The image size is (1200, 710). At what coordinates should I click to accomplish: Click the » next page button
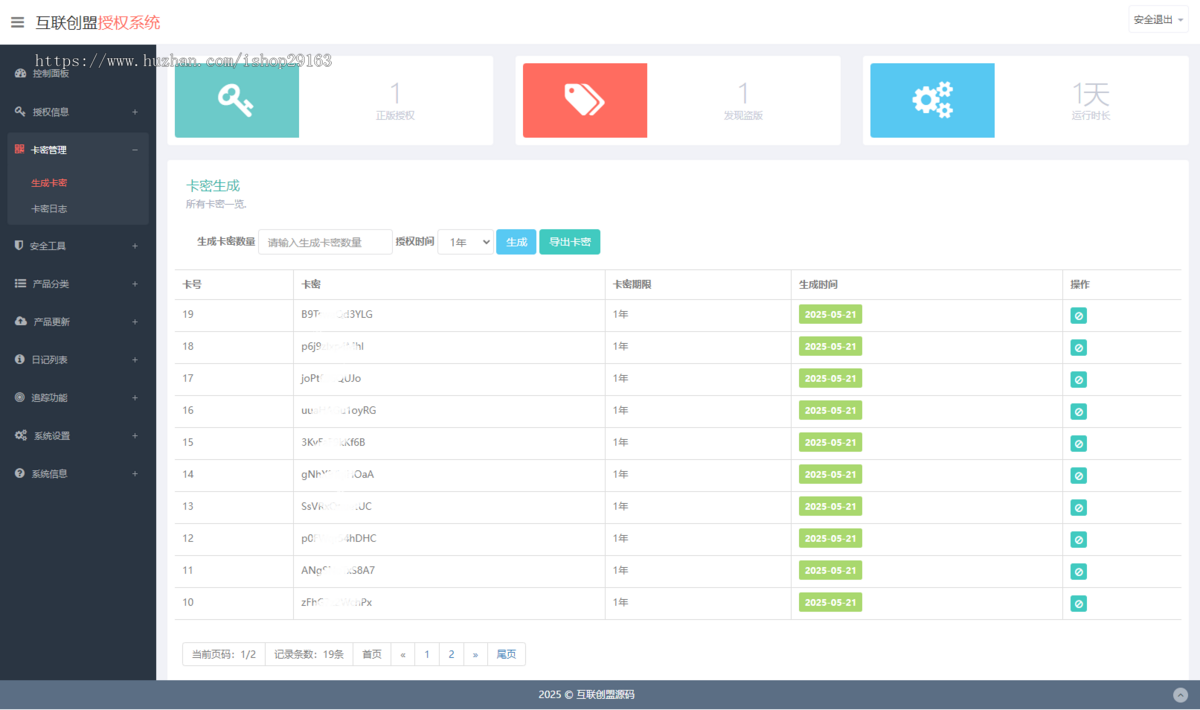(x=475, y=654)
